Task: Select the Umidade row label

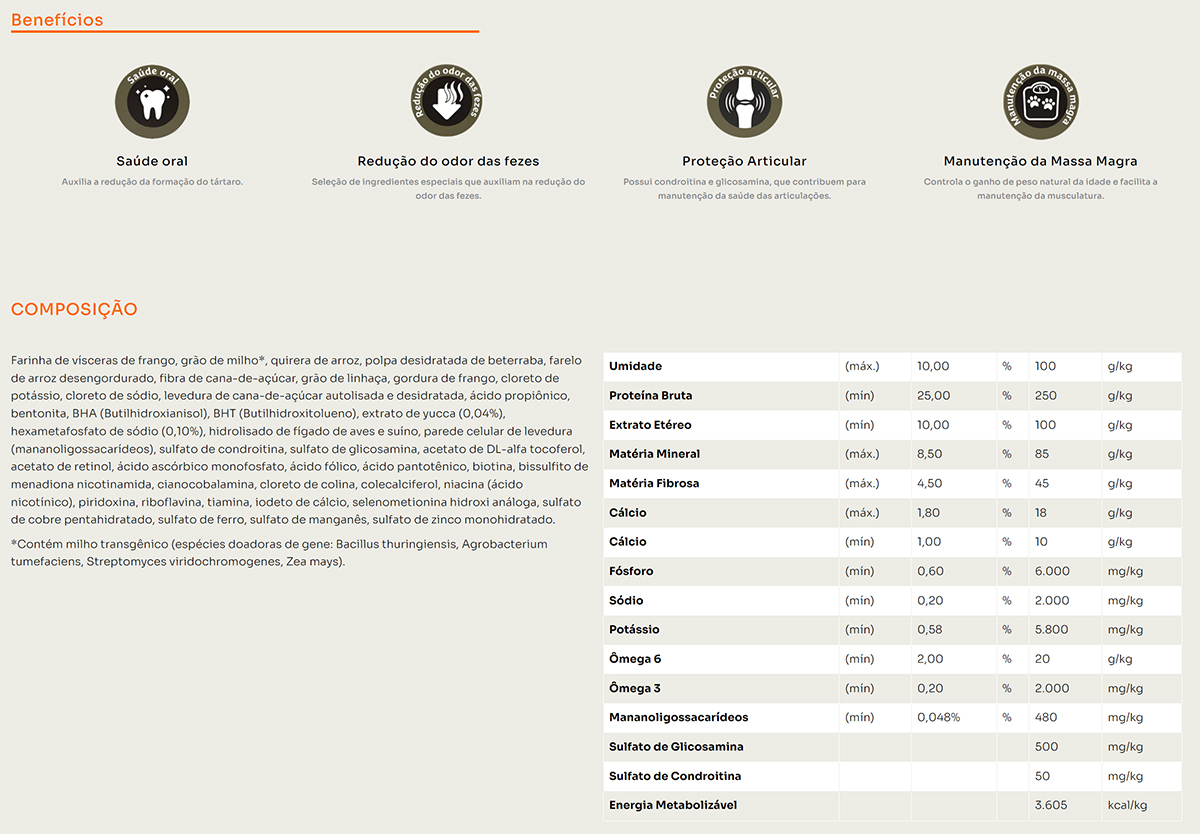Action: (x=635, y=366)
